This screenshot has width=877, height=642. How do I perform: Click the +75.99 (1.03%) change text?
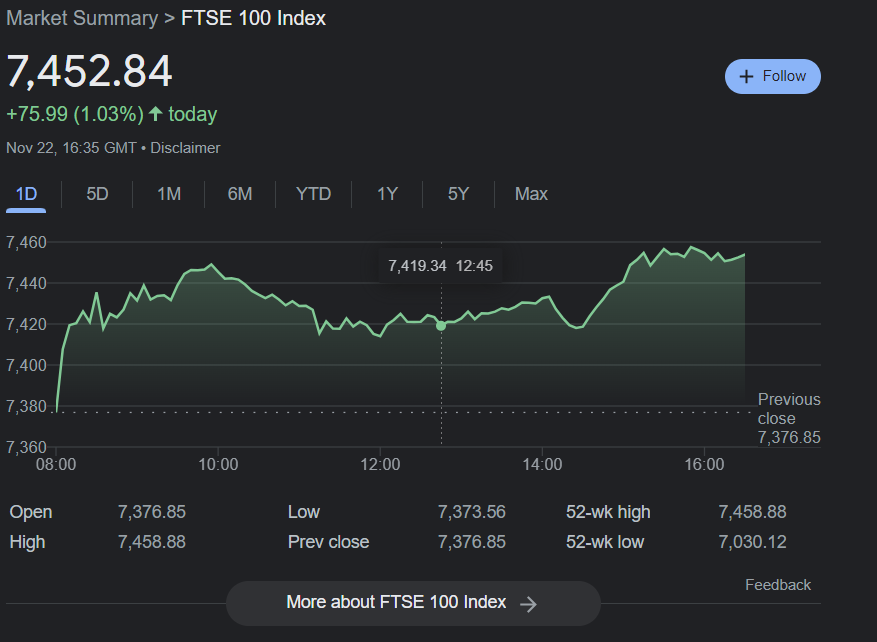pyautogui.click(x=75, y=114)
